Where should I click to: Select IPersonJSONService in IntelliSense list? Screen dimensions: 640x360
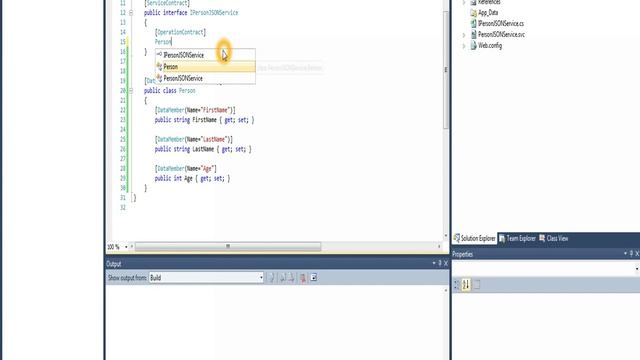(x=205, y=55)
